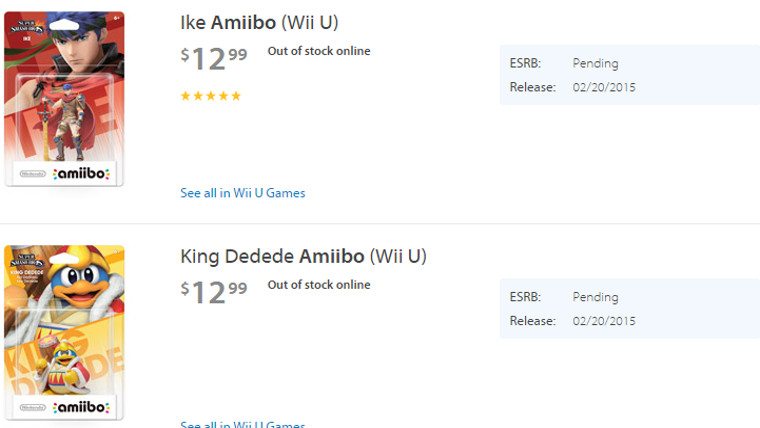Click "Out of stock online" for Ike Amiibo
The image size is (760, 428).
318,51
